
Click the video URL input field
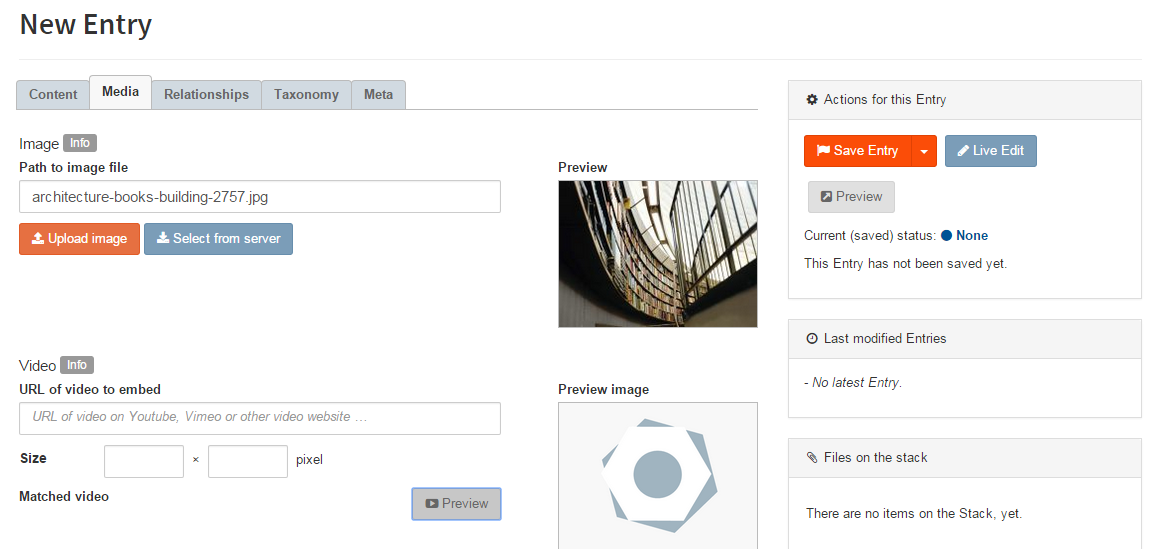259,417
